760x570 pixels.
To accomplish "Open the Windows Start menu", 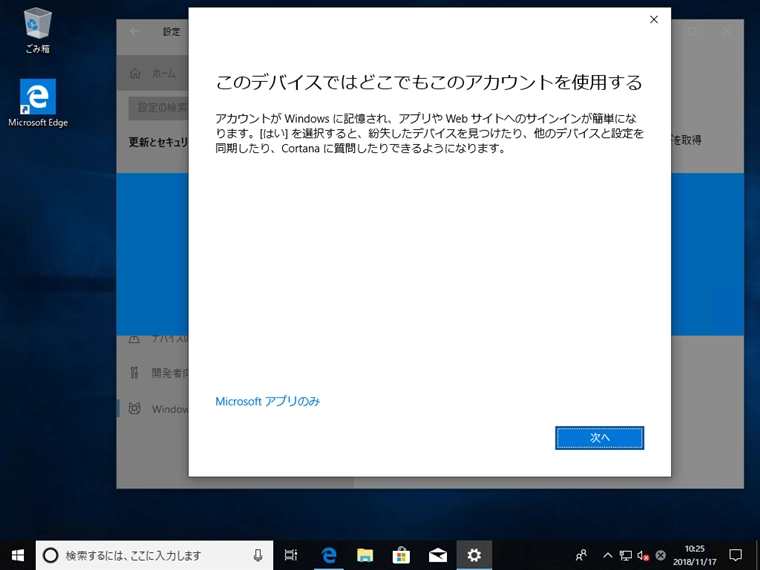I will [x=17, y=555].
